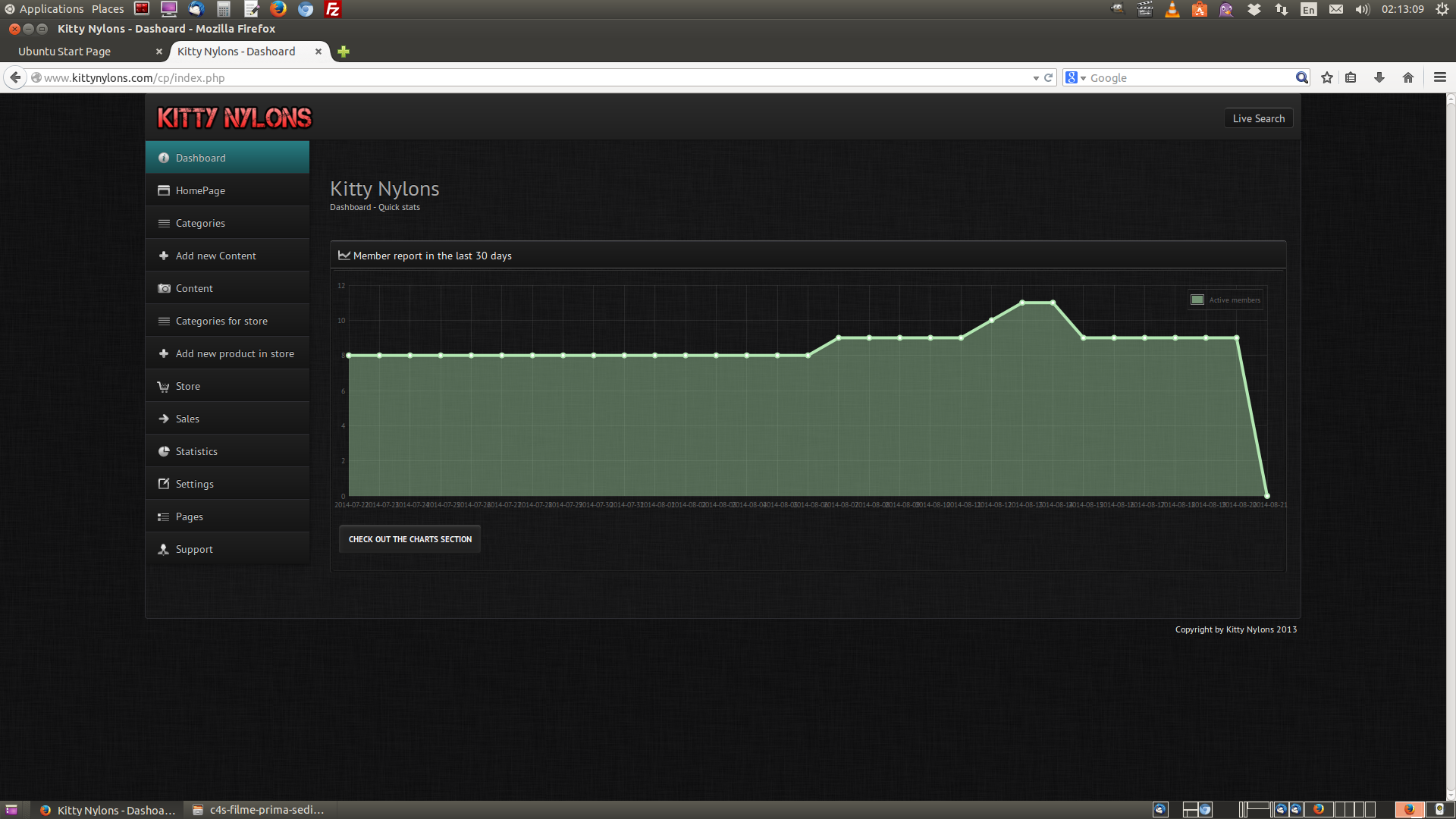Launch Thunderbird from the top panel
This screenshot has width=1456, height=819.
point(196,9)
